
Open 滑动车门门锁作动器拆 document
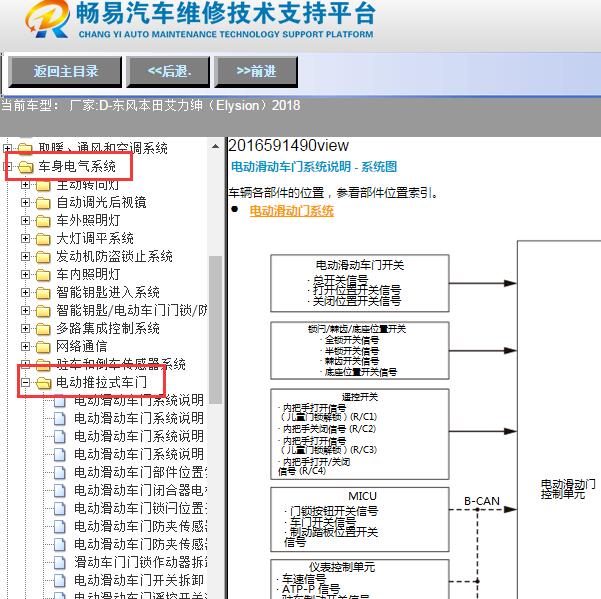coord(141,562)
